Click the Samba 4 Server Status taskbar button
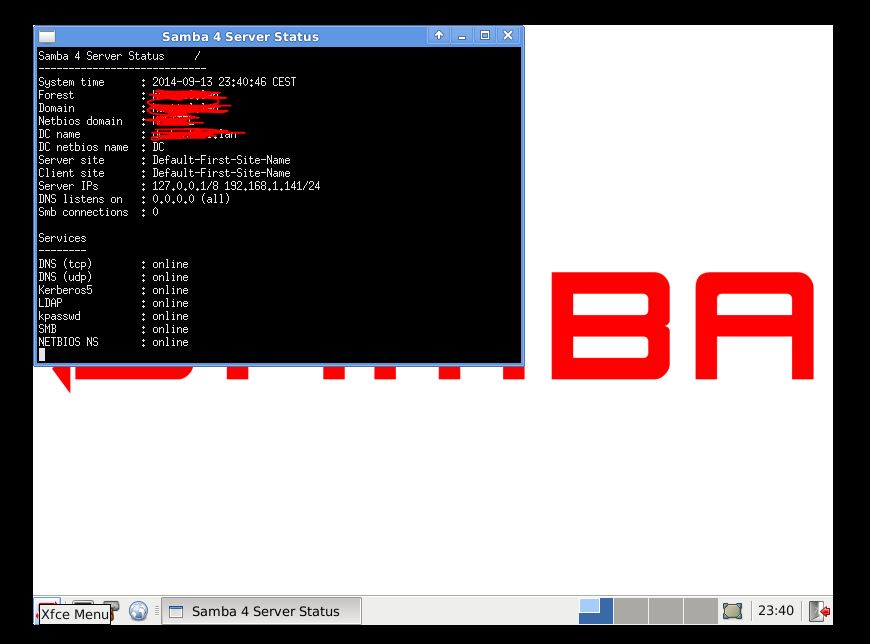870x644 pixels. 261,611
